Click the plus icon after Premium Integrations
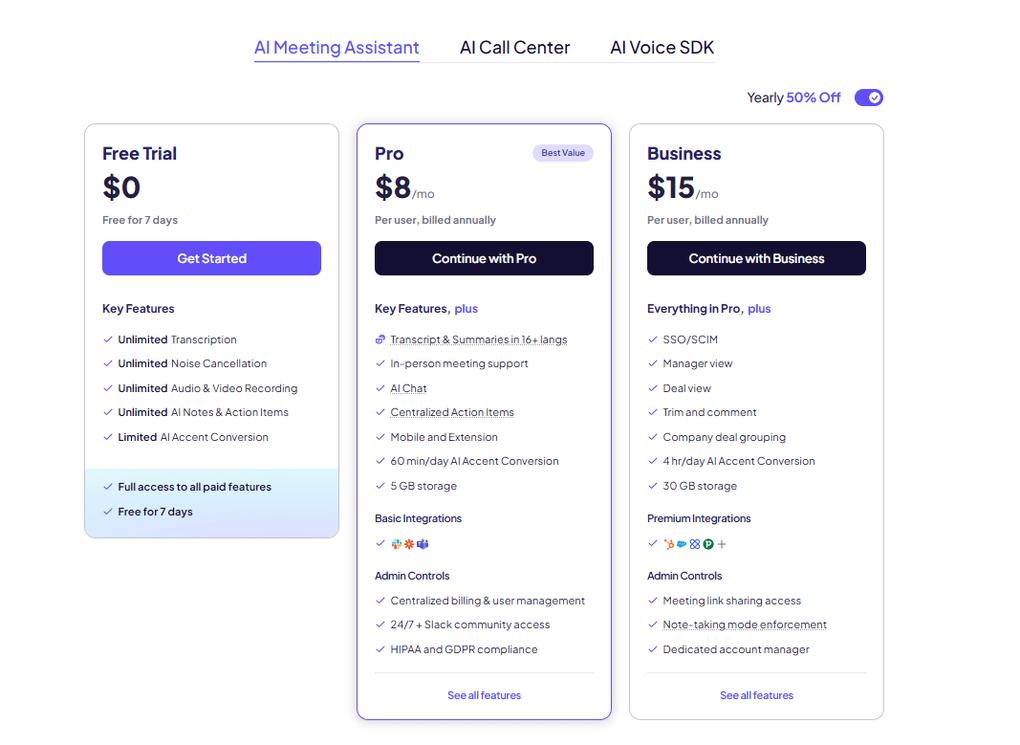 tap(721, 543)
